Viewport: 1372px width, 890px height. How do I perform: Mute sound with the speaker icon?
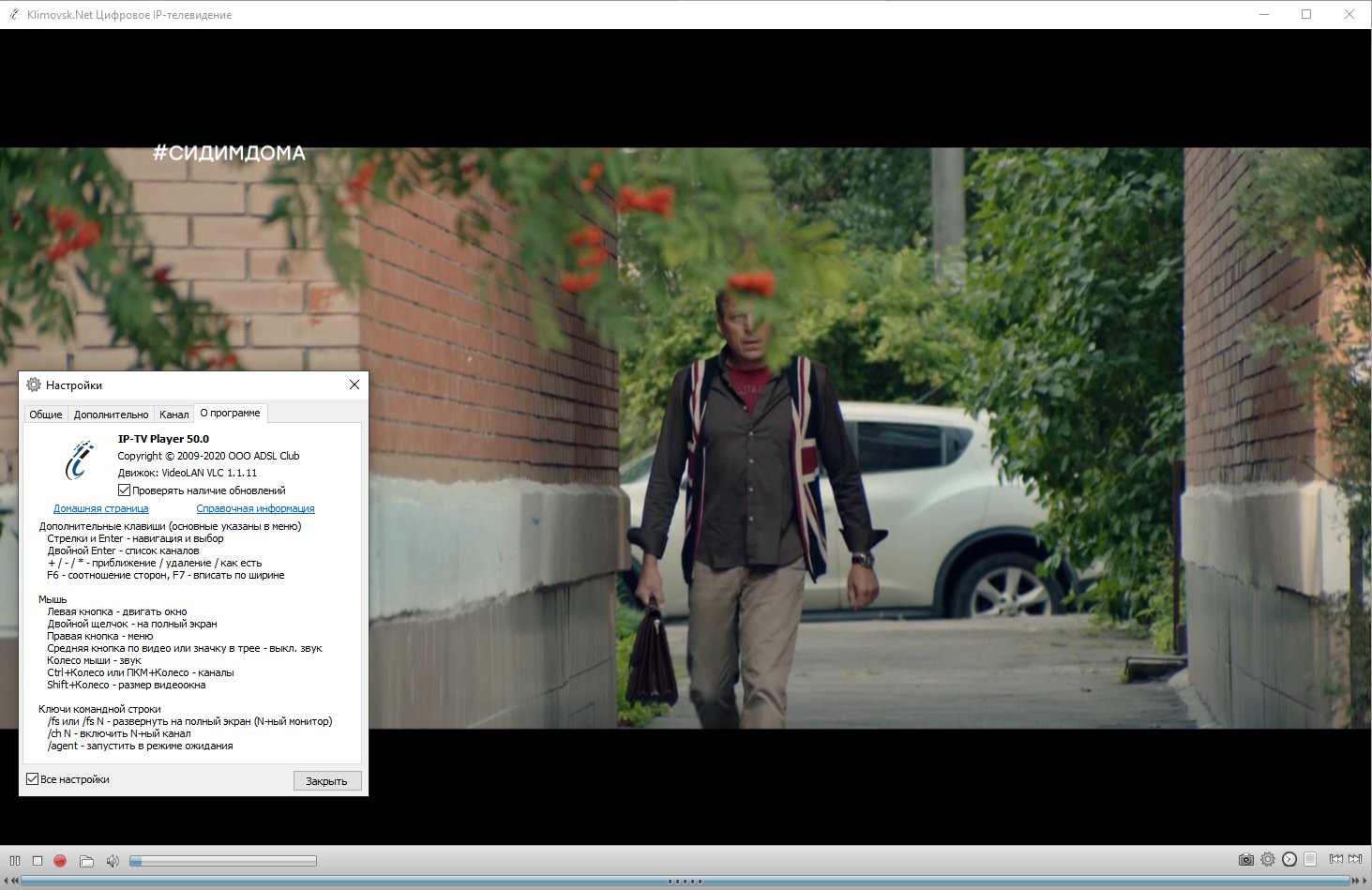point(113,860)
